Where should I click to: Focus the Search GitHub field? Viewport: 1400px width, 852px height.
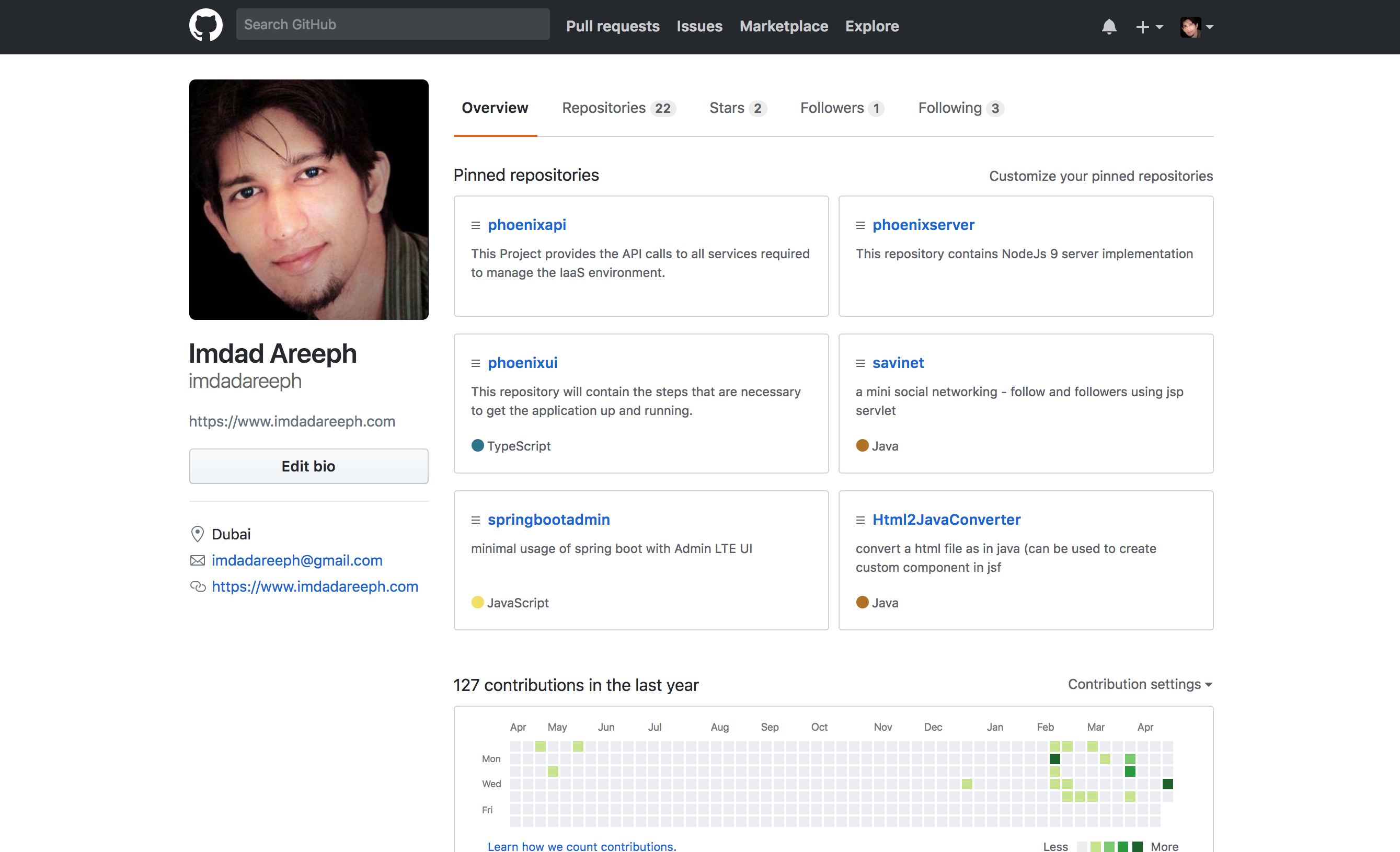[393, 25]
